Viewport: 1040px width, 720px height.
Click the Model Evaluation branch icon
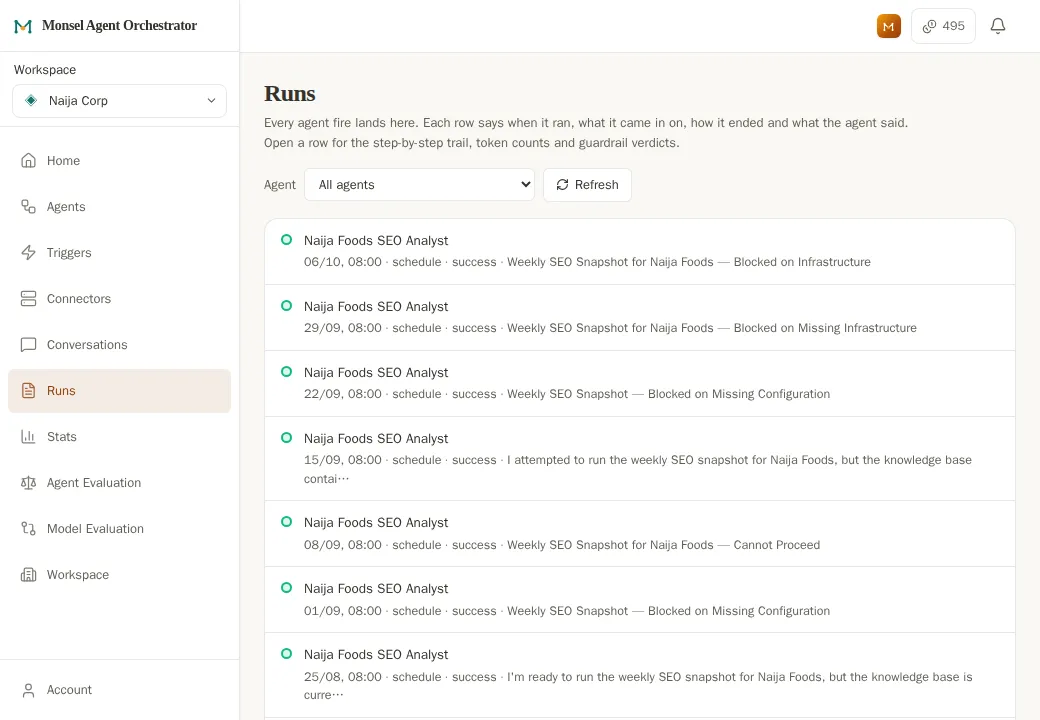click(x=29, y=528)
